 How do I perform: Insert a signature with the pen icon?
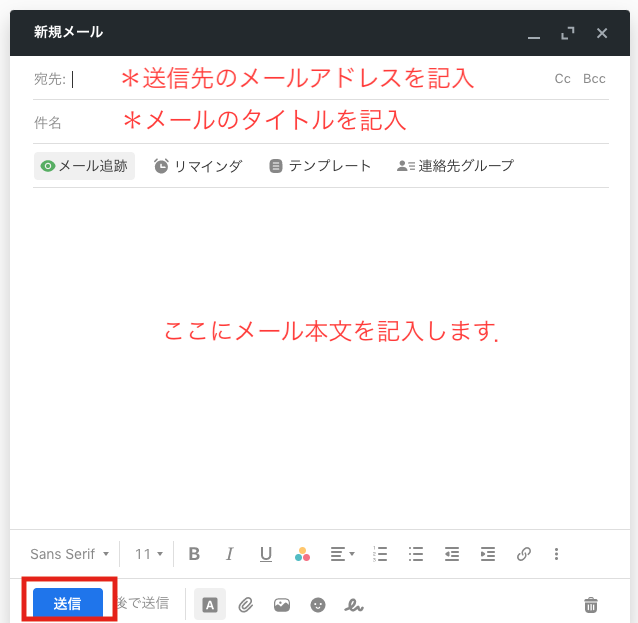pos(353,604)
